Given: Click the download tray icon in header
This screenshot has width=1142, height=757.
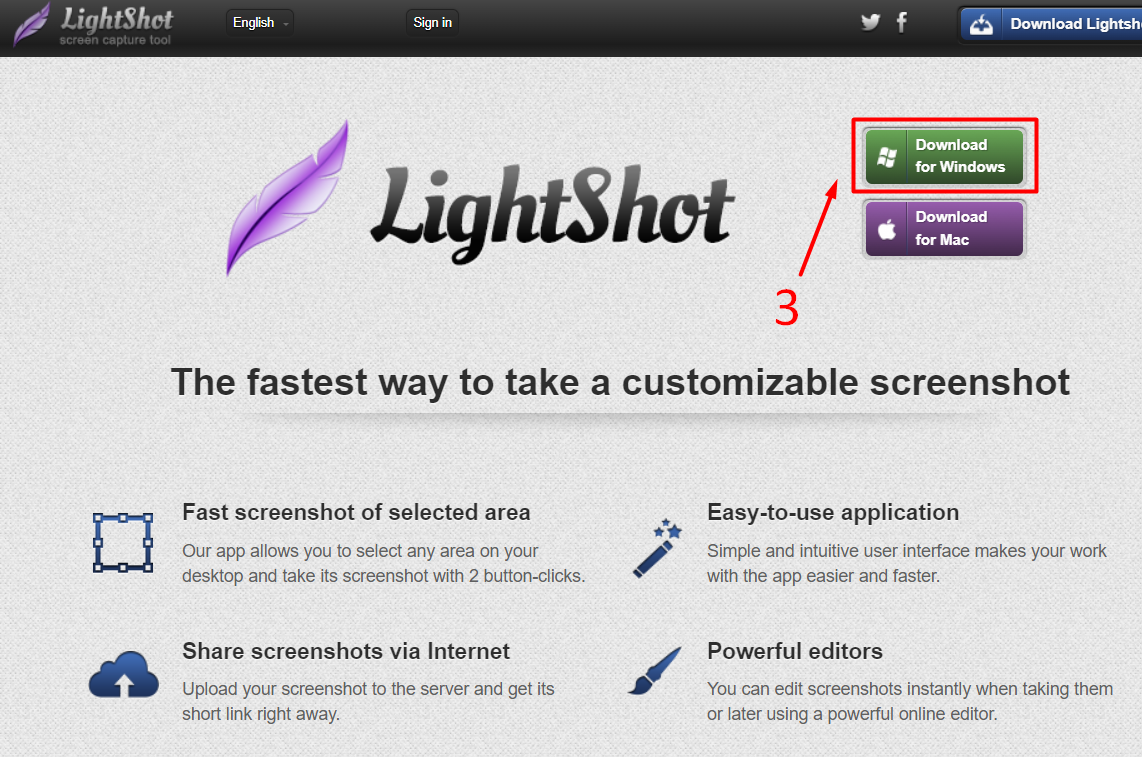Looking at the screenshot, I should pyautogui.click(x=981, y=24).
